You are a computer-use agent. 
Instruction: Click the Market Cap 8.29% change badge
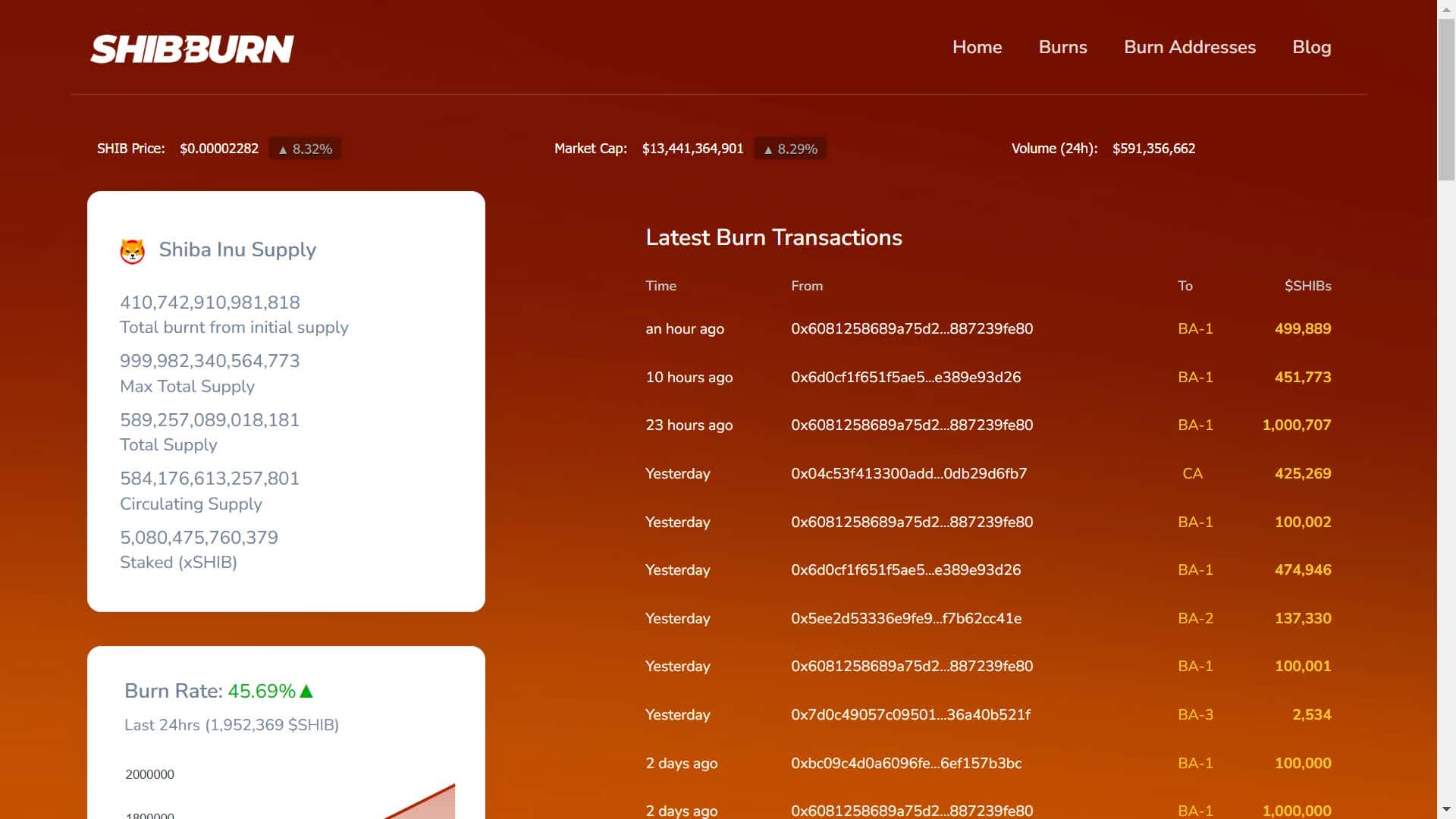coord(790,149)
